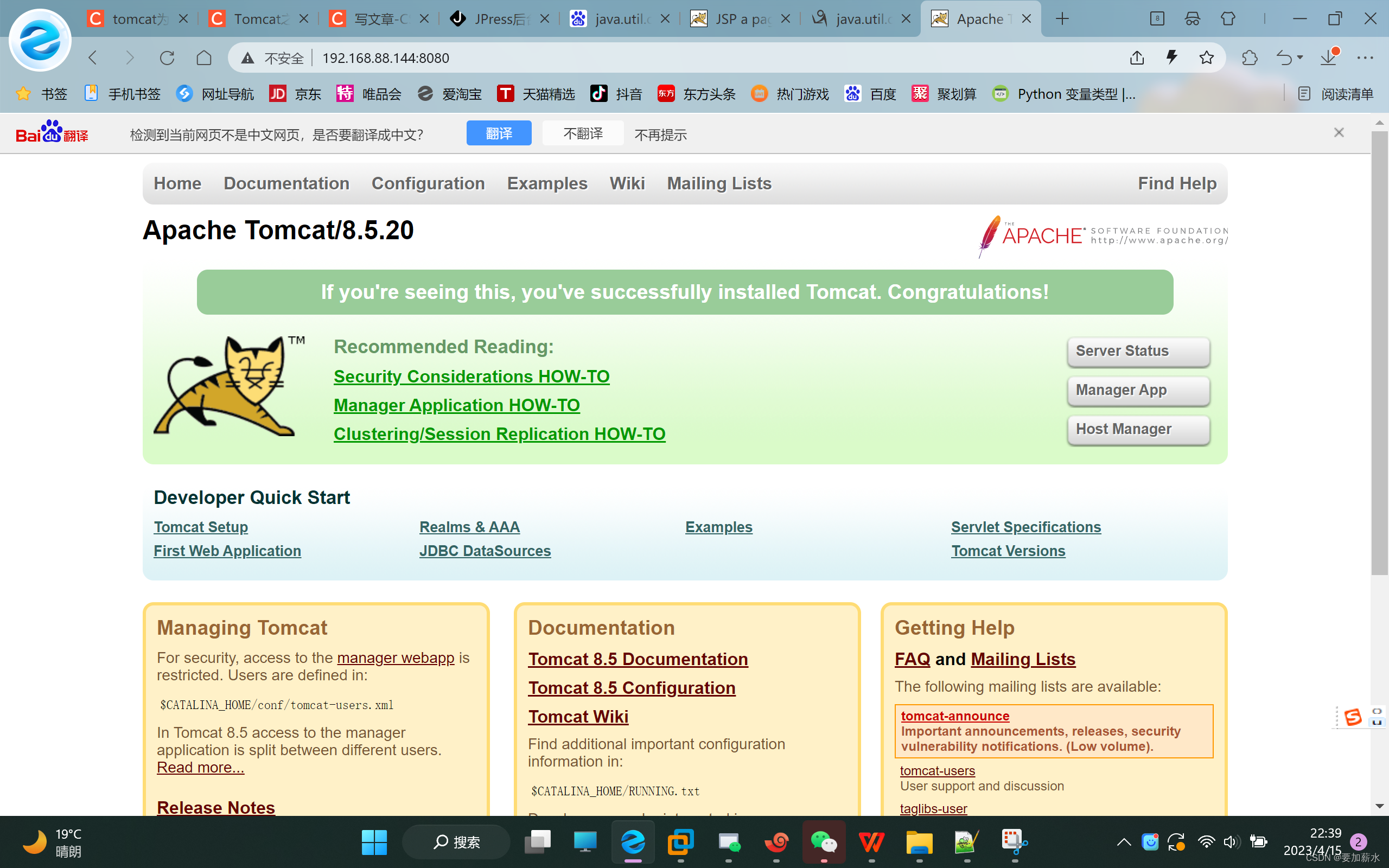Reload the page with the refresh icon
This screenshot has height=868, width=1389.
tap(167, 58)
